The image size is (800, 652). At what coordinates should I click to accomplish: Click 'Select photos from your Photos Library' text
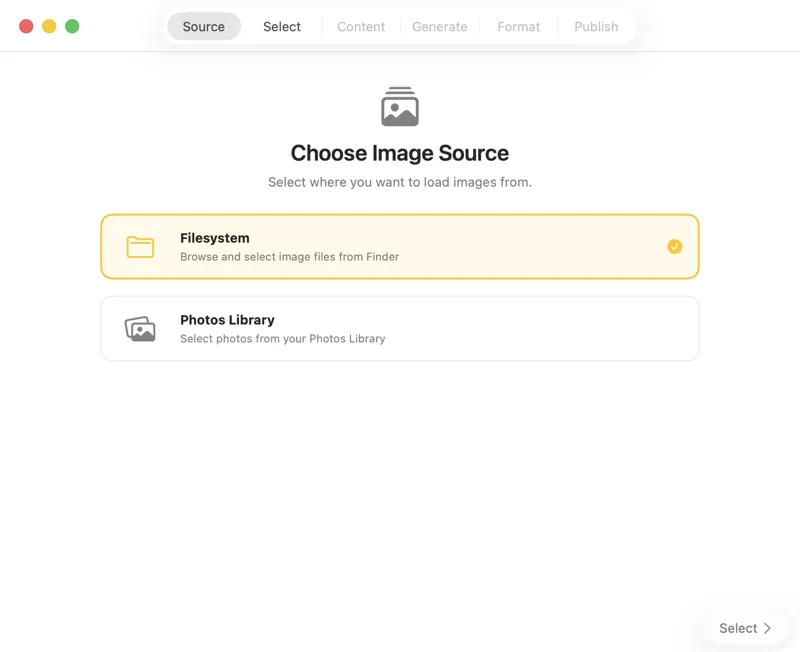283,339
